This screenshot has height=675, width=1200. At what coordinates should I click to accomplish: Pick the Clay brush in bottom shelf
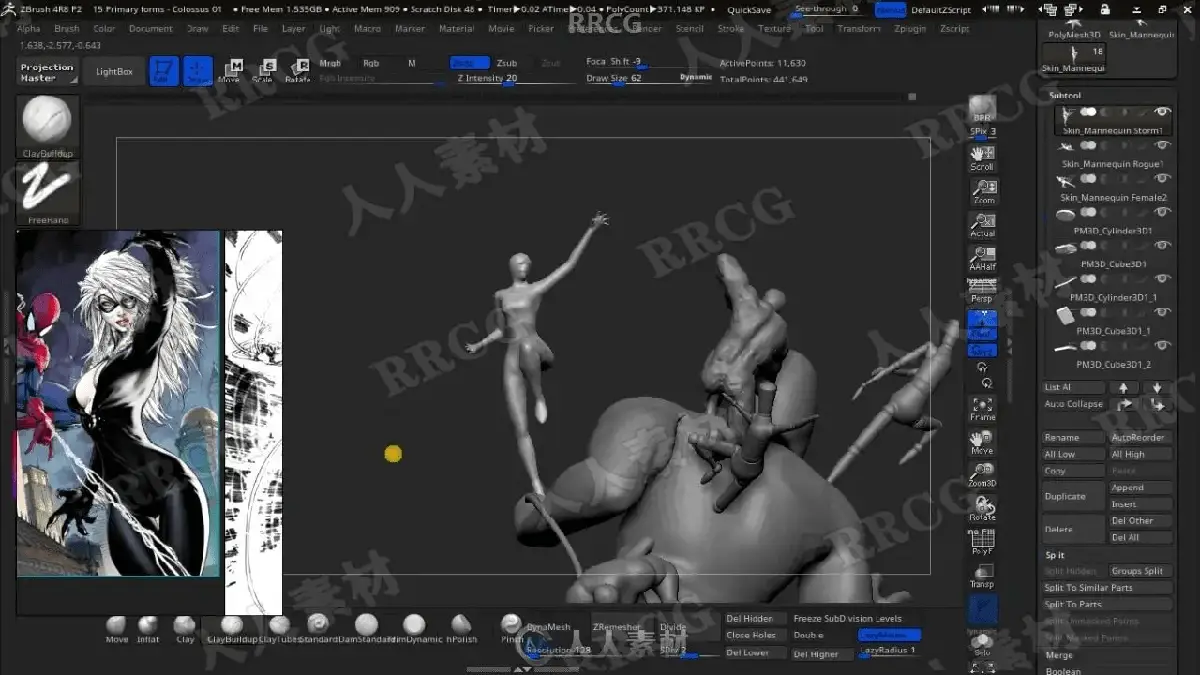184,629
